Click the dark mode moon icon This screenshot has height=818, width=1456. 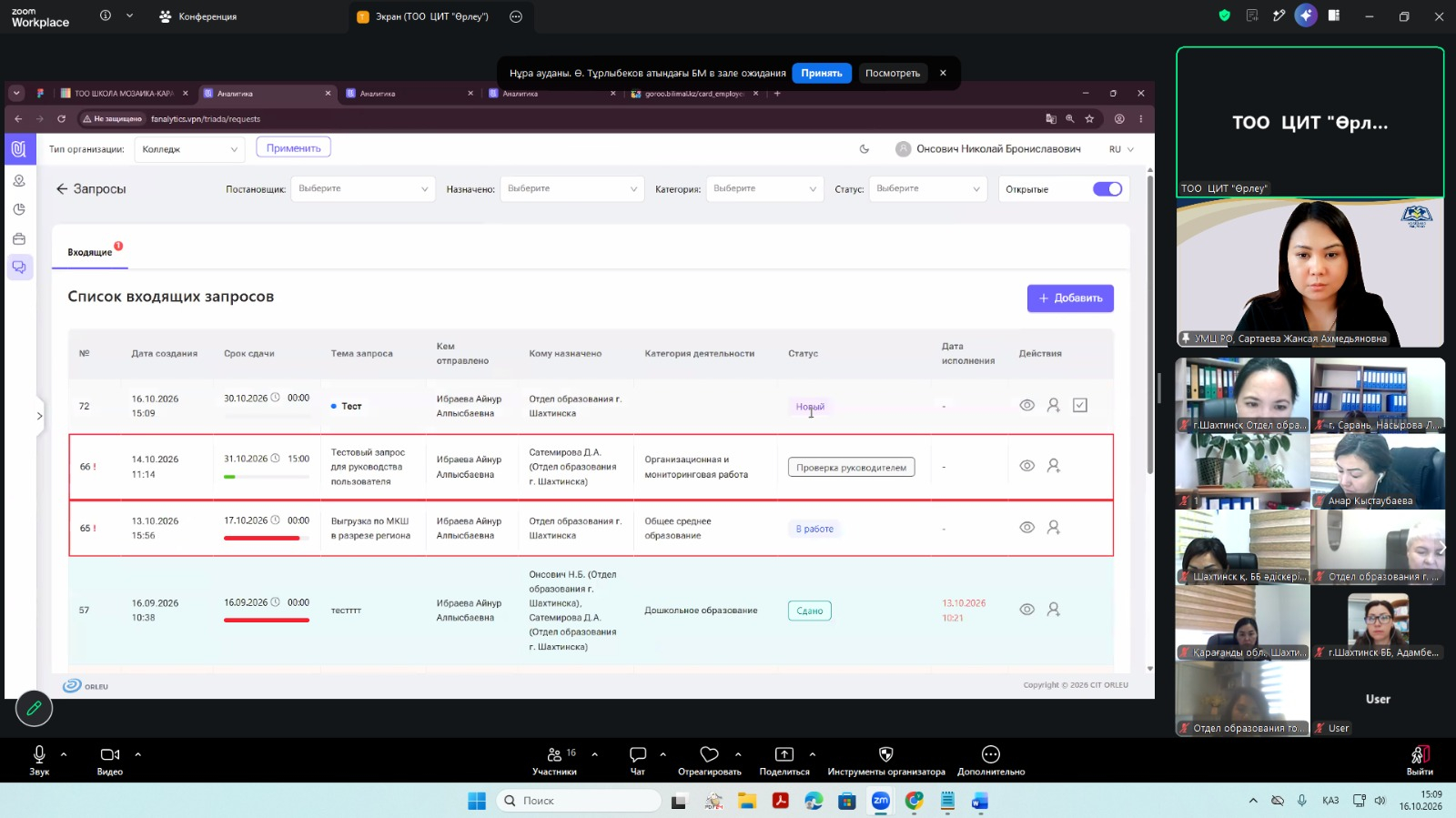click(x=864, y=149)
